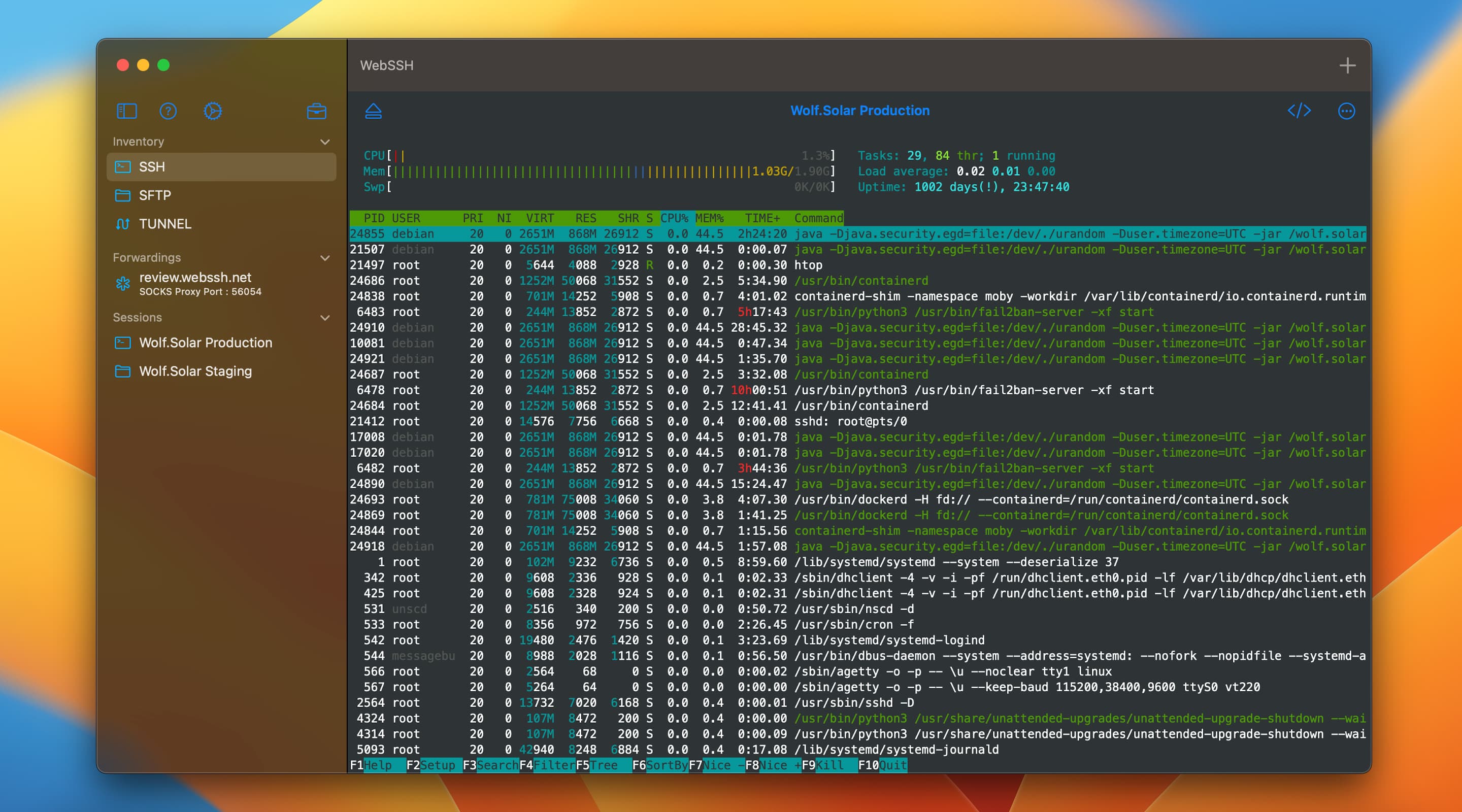Sort by the Command column header
This screenshot has height=812, width=1462.
[x=819, y=218]
